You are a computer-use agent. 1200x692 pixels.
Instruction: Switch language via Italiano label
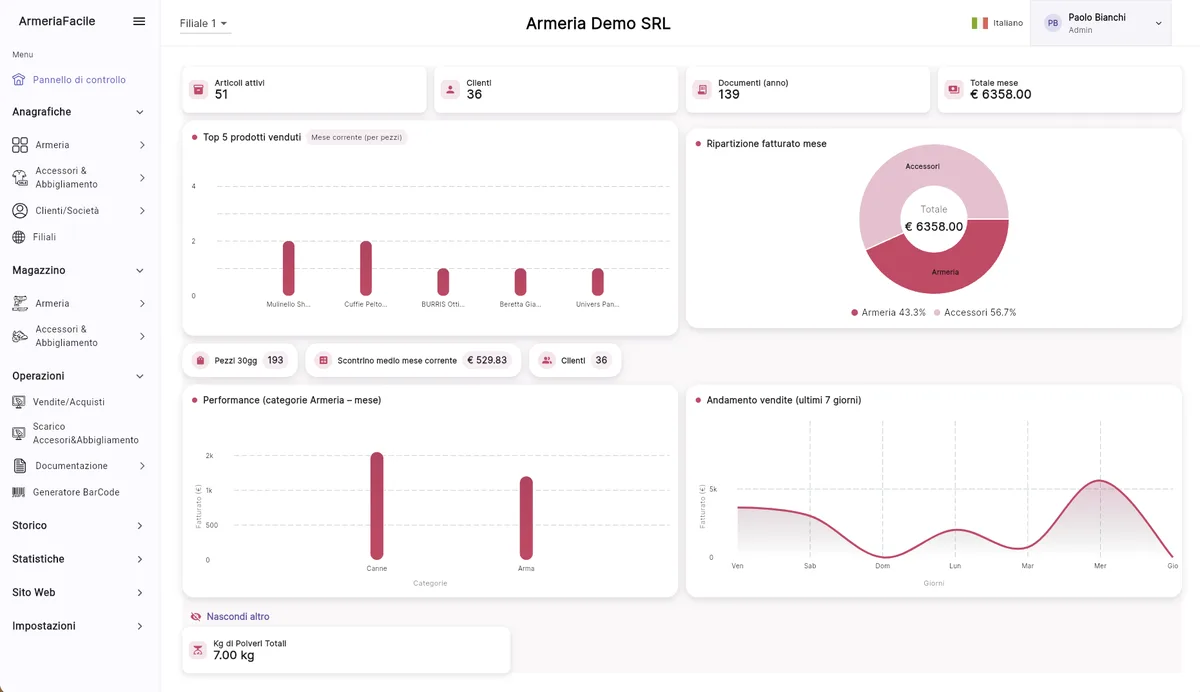pyautogui.click(x=1008, y=23)
